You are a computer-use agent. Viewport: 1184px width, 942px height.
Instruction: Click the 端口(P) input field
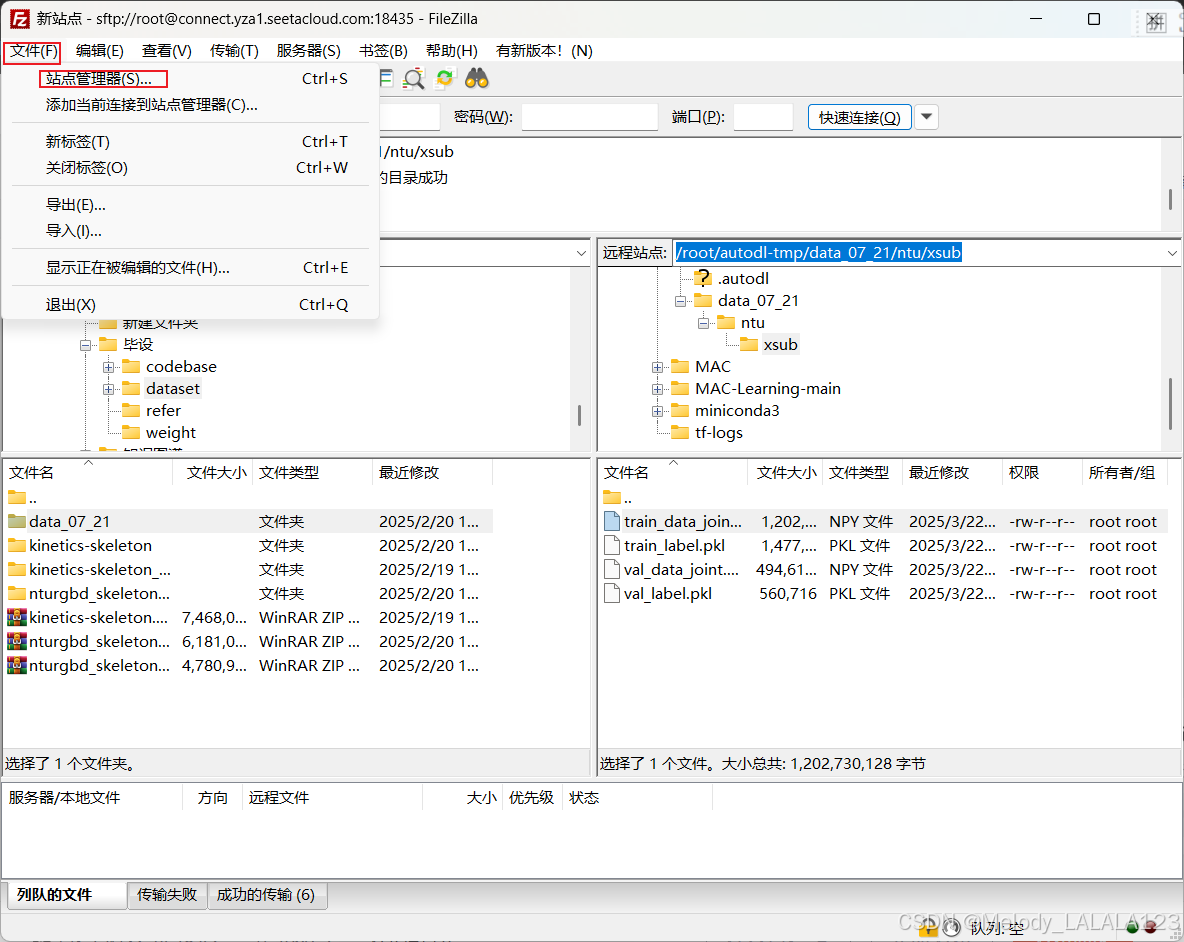(x=763, y=117)
